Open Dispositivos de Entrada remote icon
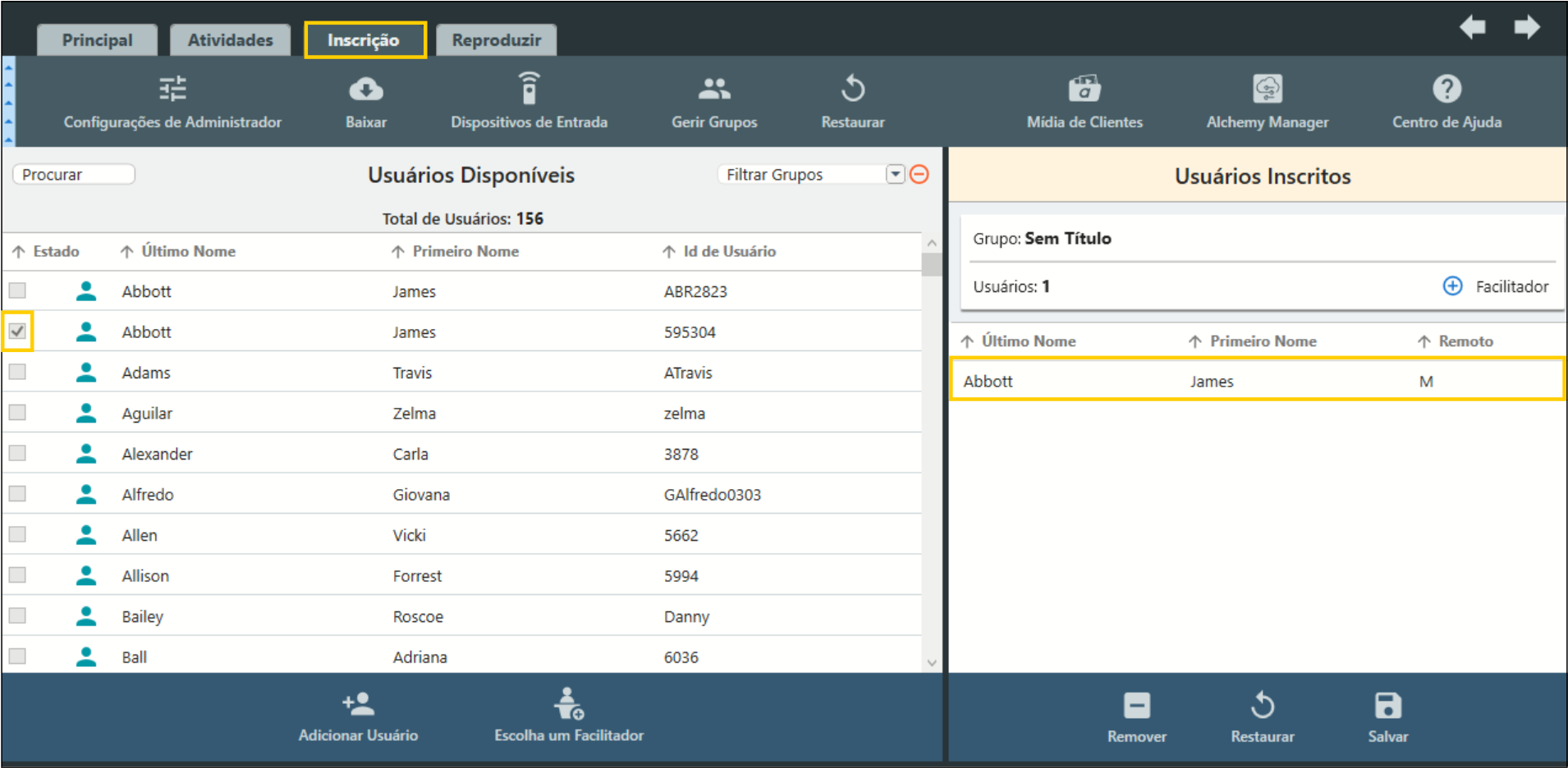This screenshot has width=1568, height=768. click(529, 89)
